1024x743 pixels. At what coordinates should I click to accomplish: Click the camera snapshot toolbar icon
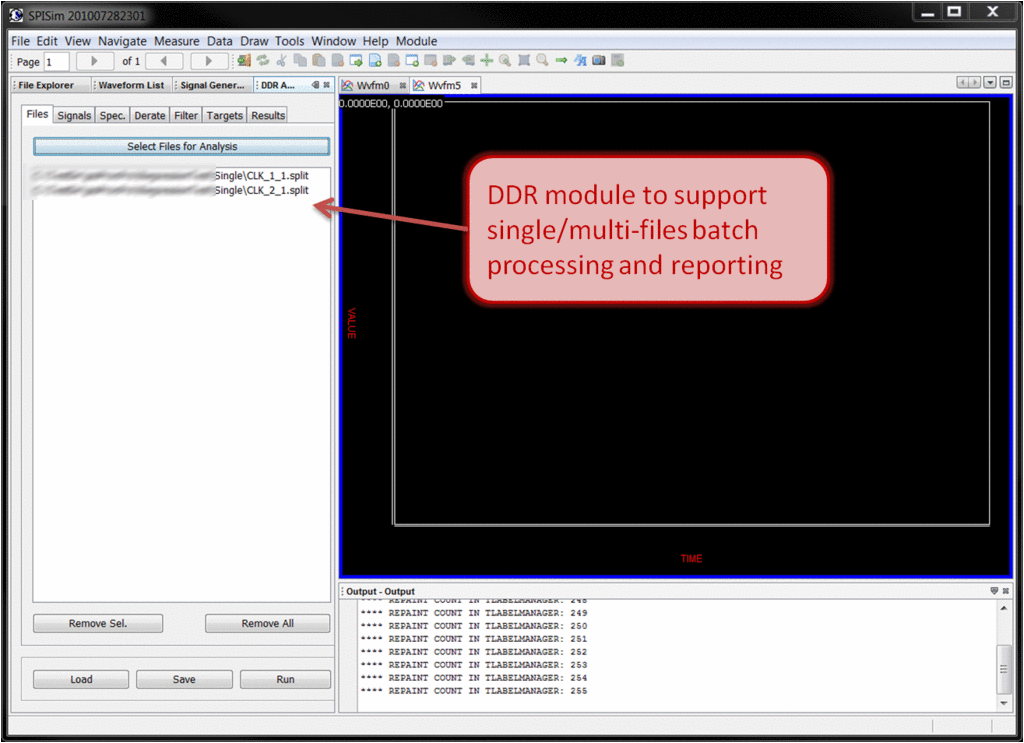599,61
